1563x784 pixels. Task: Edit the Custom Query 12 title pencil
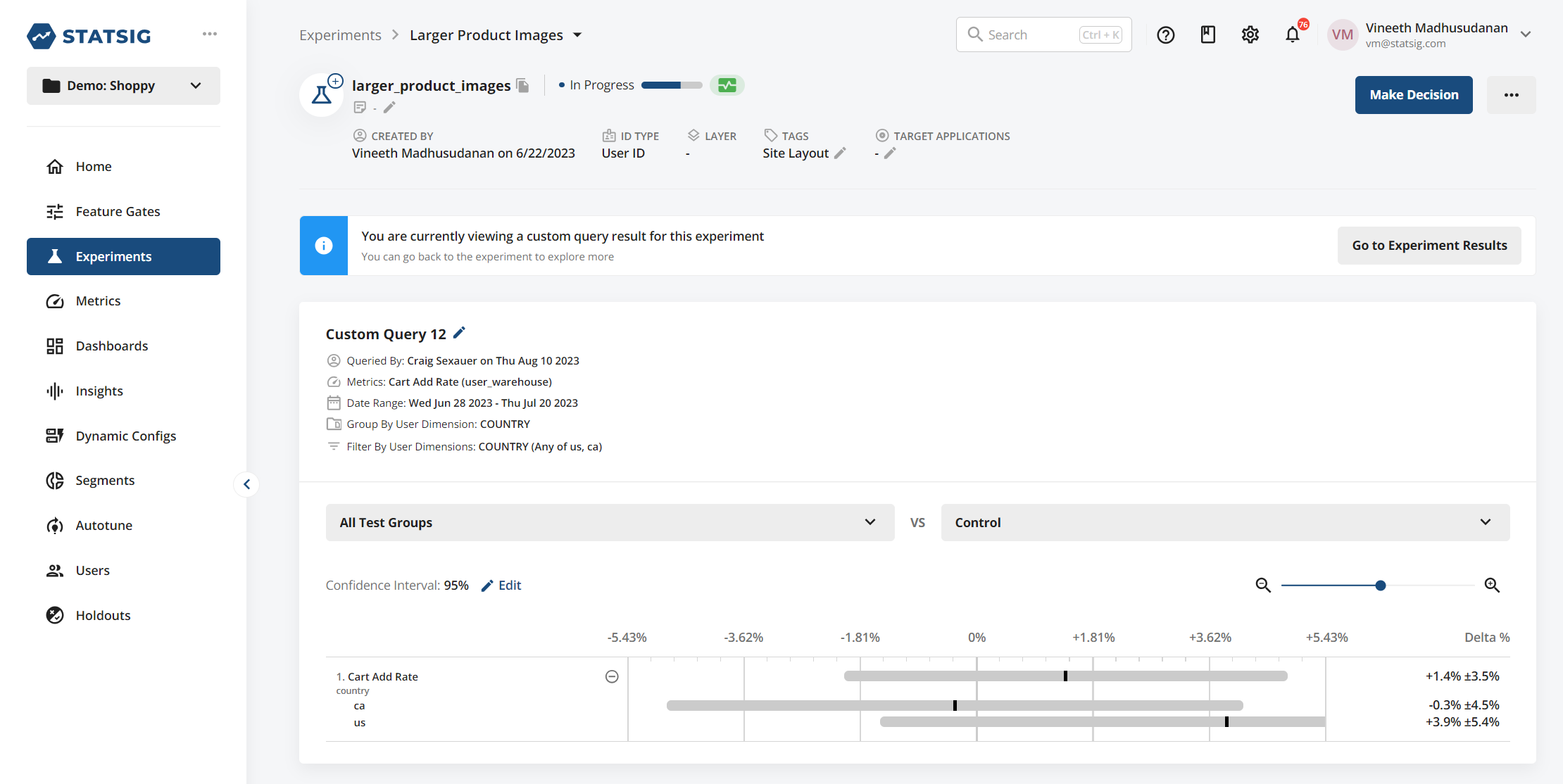coord(459,333)
